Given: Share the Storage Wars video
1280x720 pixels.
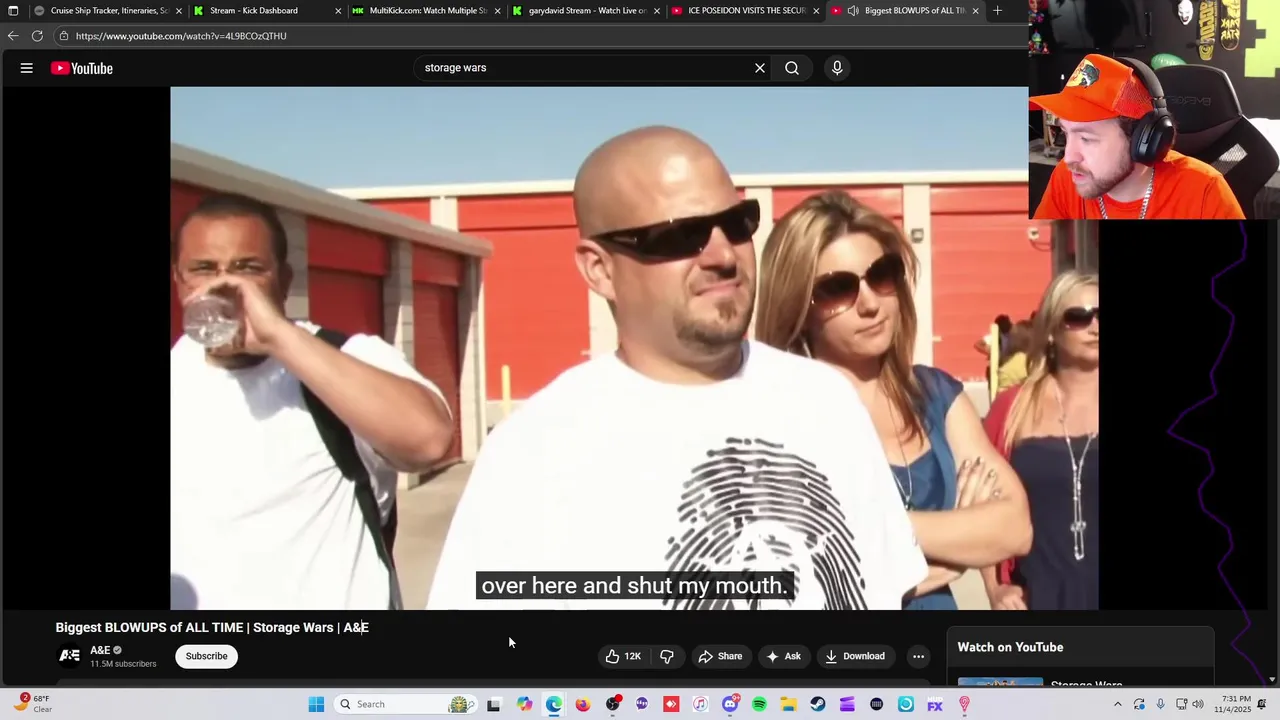Looking at the screenshot, I should [x=720, y=656].
